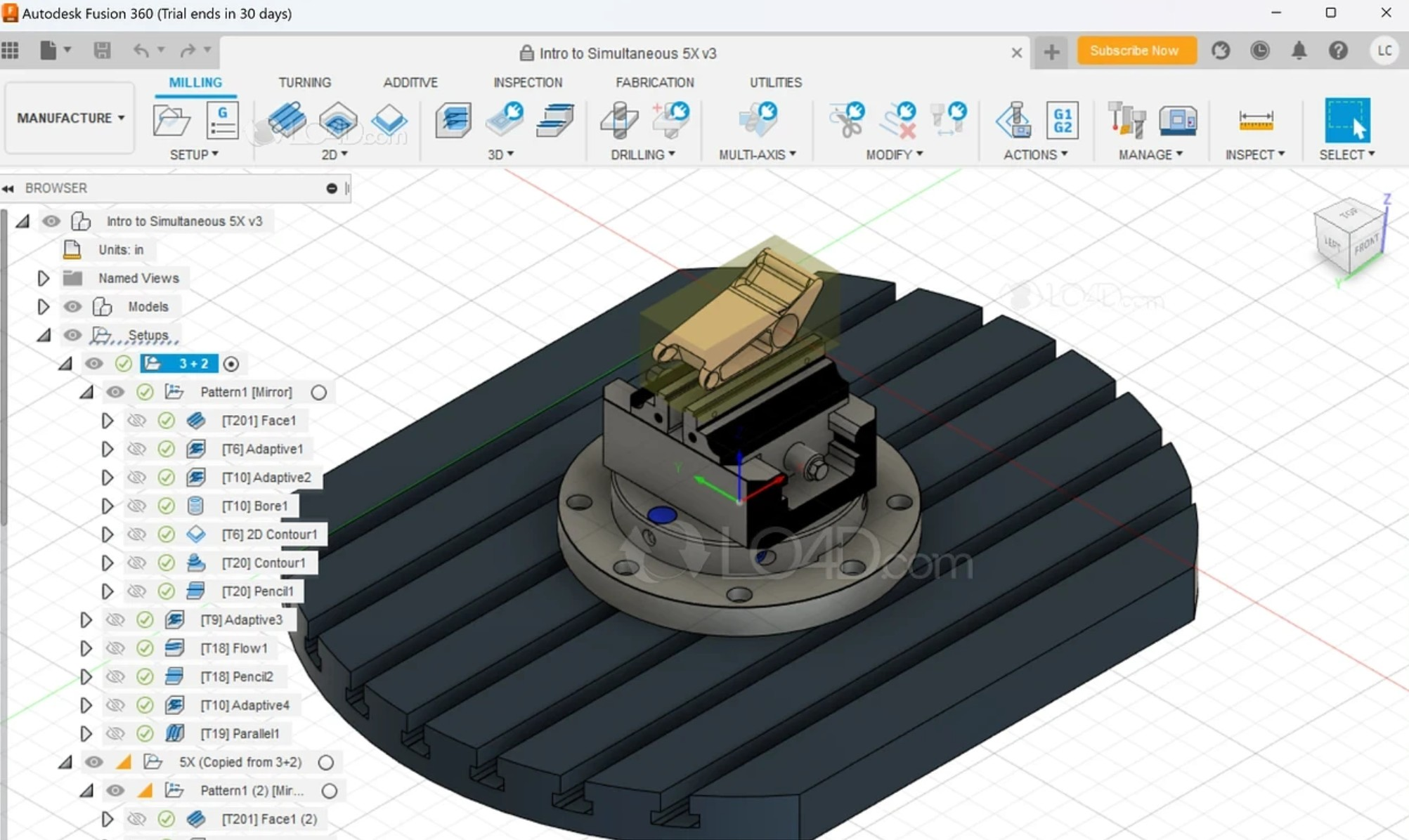Expand the Models node
This screenshot has width=1409, height=840.
pos(43,306)
